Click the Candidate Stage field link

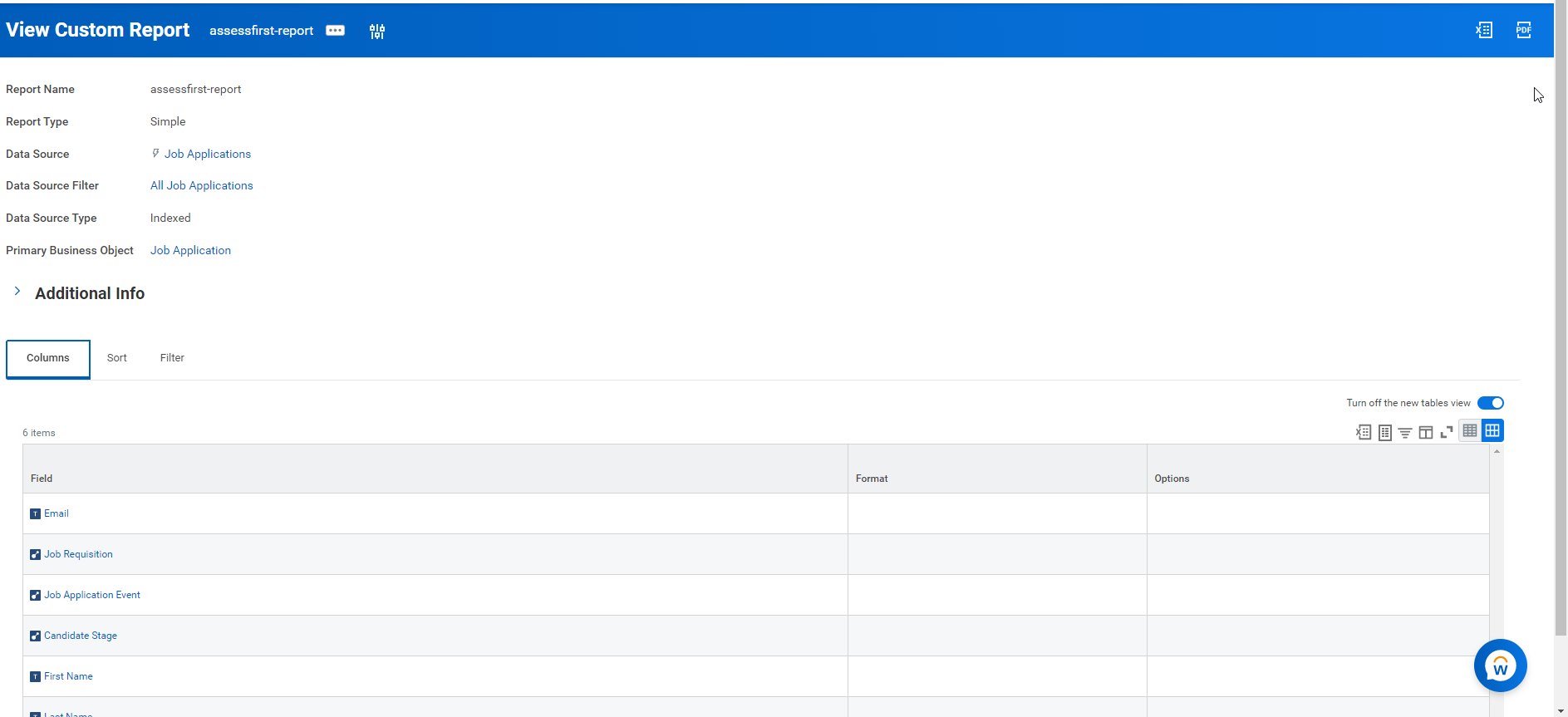[x=80, y=636]
